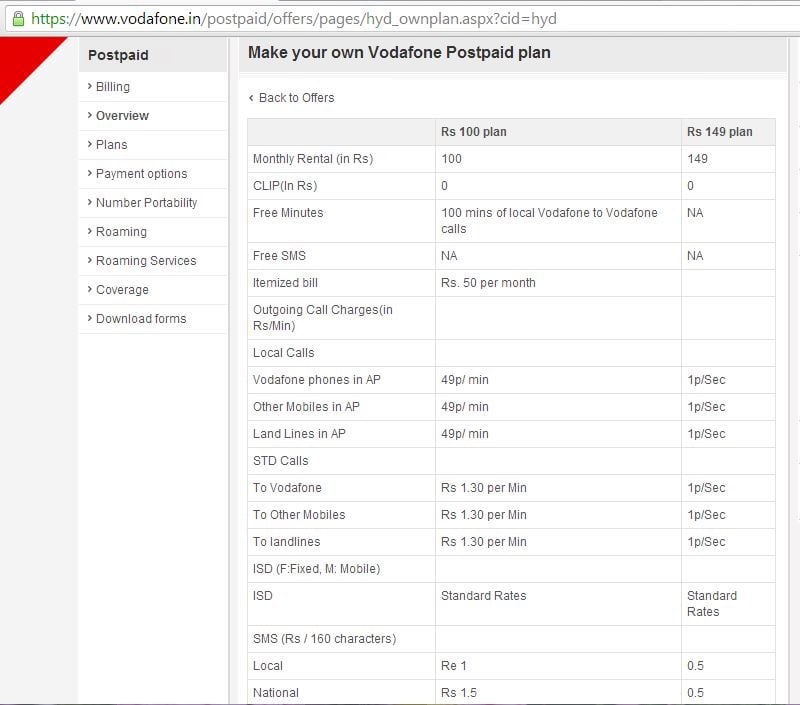
Task: Click the 'Itemized bill' row label
Action: pos(285,283)
